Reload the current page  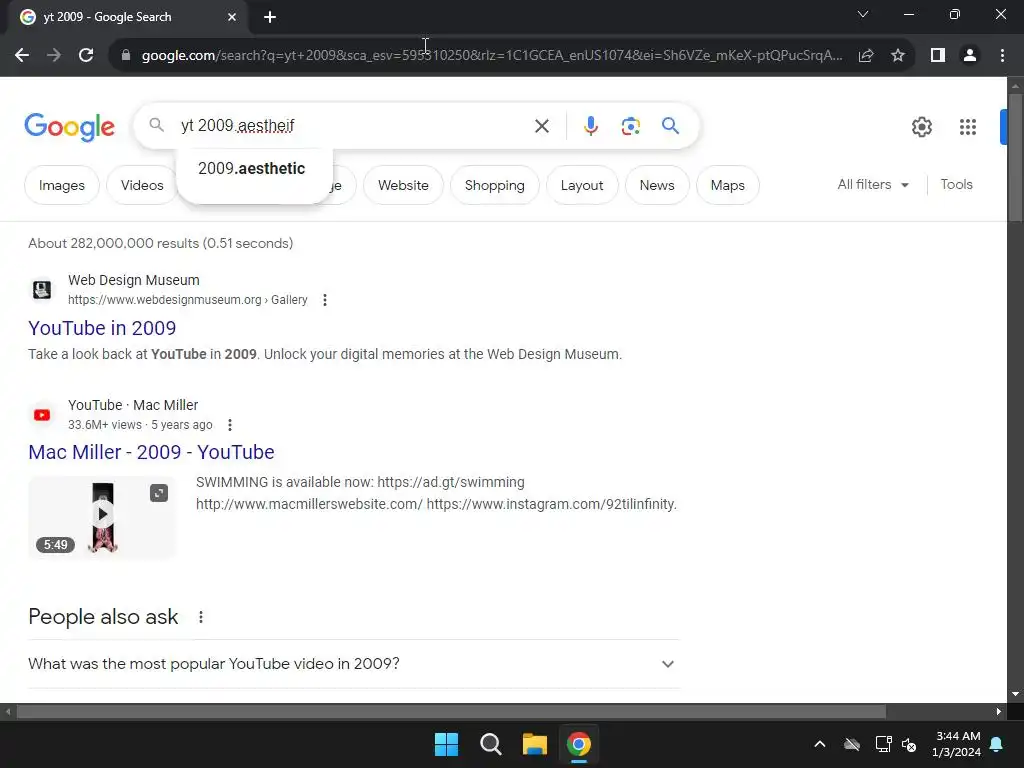(86, 56)
